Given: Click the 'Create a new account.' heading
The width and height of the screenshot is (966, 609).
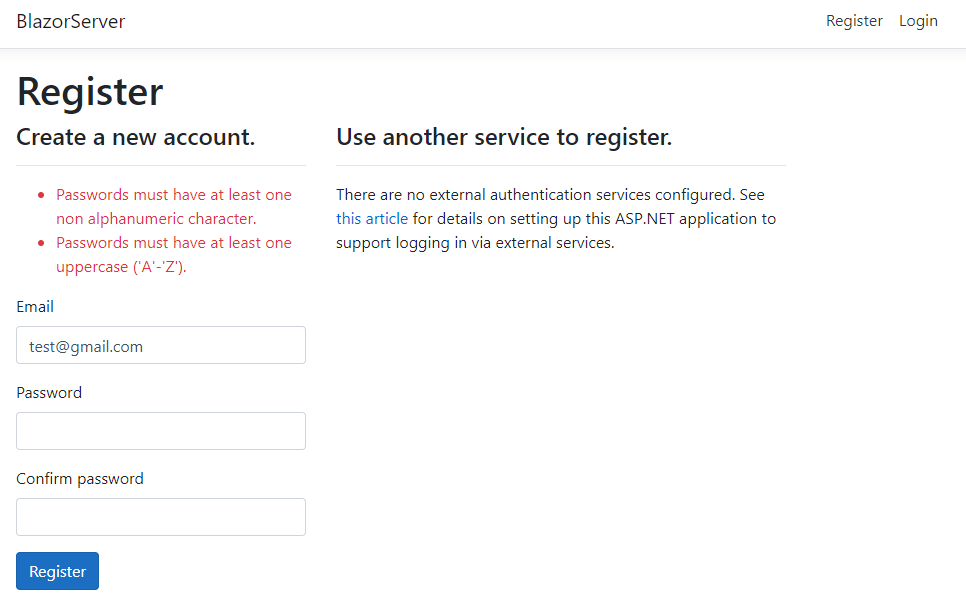Looking at the screenshot, I should coord(136,137).
